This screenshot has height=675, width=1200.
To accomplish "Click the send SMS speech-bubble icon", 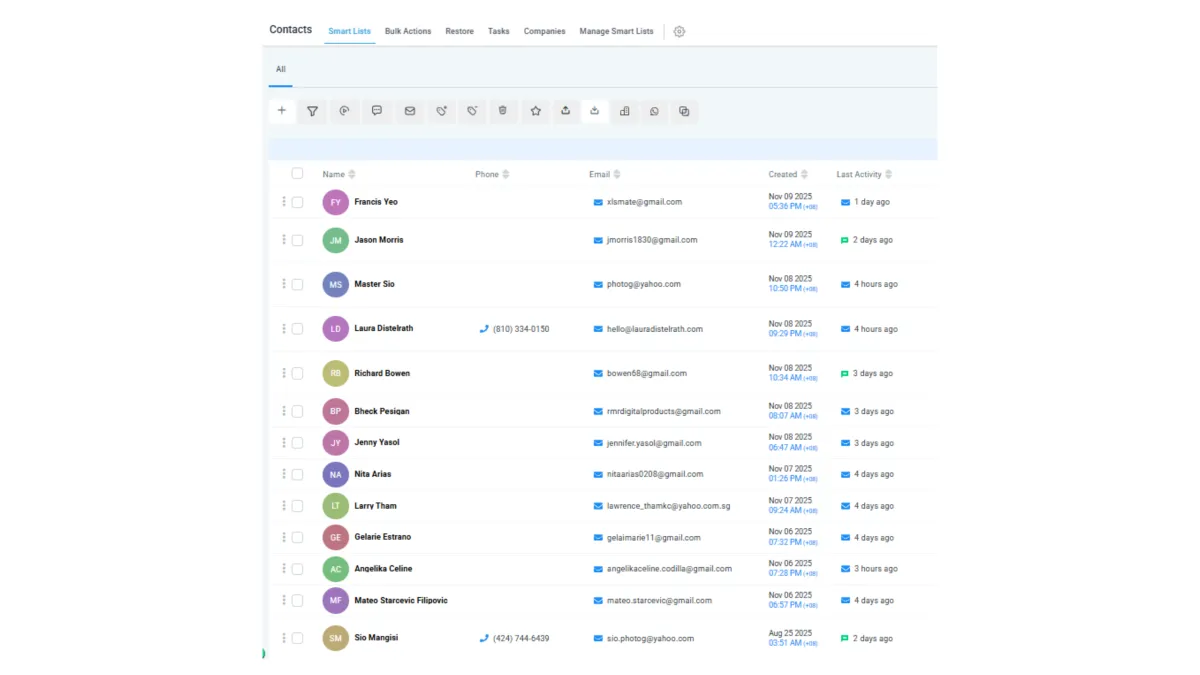I will 377,111.
